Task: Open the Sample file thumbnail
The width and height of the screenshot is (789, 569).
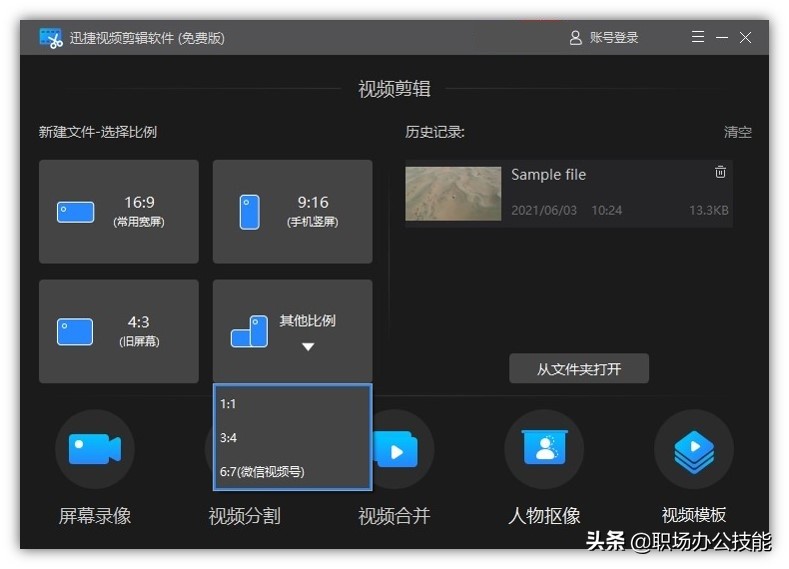Action: (453, 193)
